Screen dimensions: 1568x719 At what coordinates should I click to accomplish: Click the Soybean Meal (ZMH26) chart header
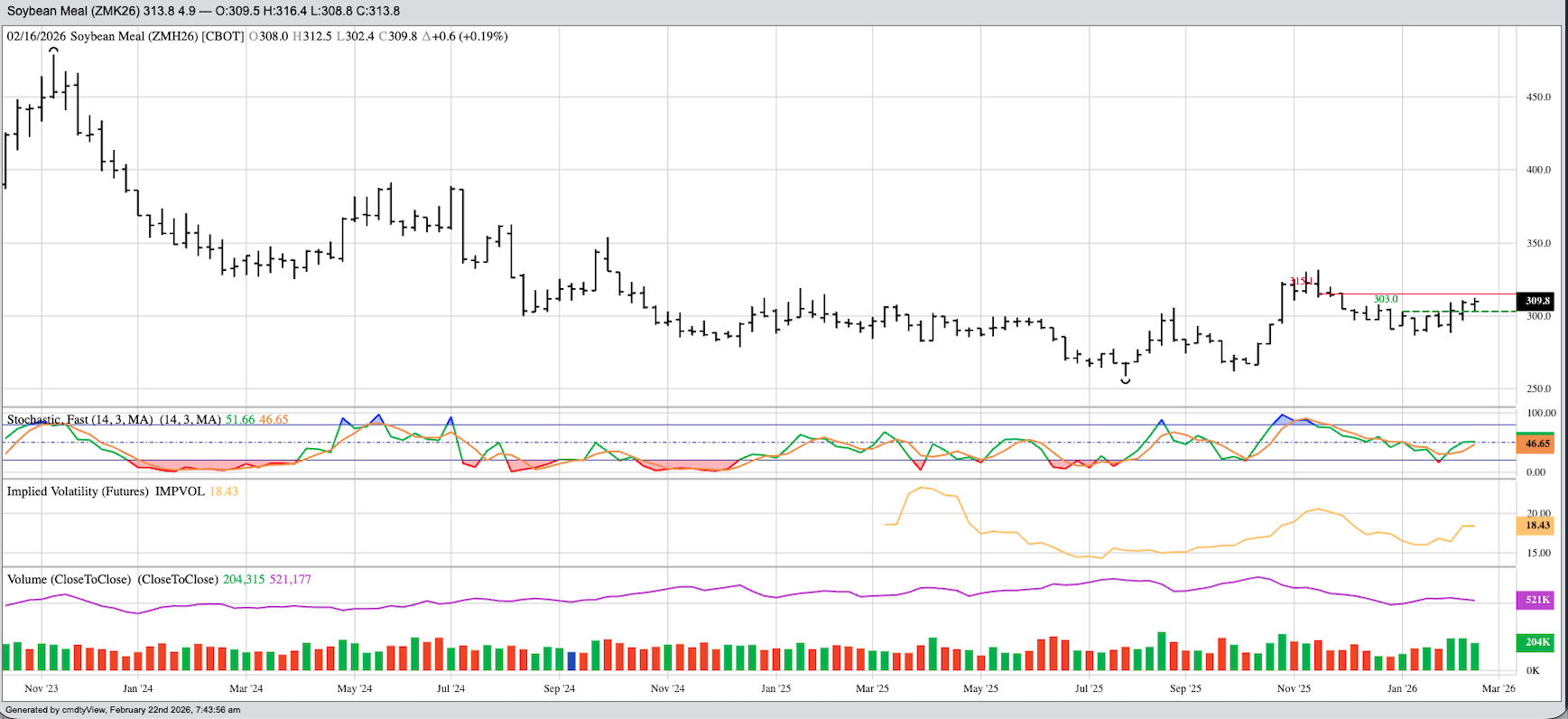[x=125, y=36]
